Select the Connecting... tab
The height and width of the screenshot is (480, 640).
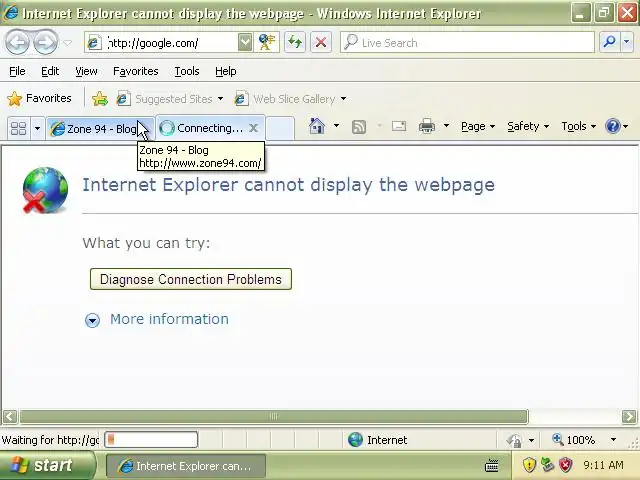204,128
